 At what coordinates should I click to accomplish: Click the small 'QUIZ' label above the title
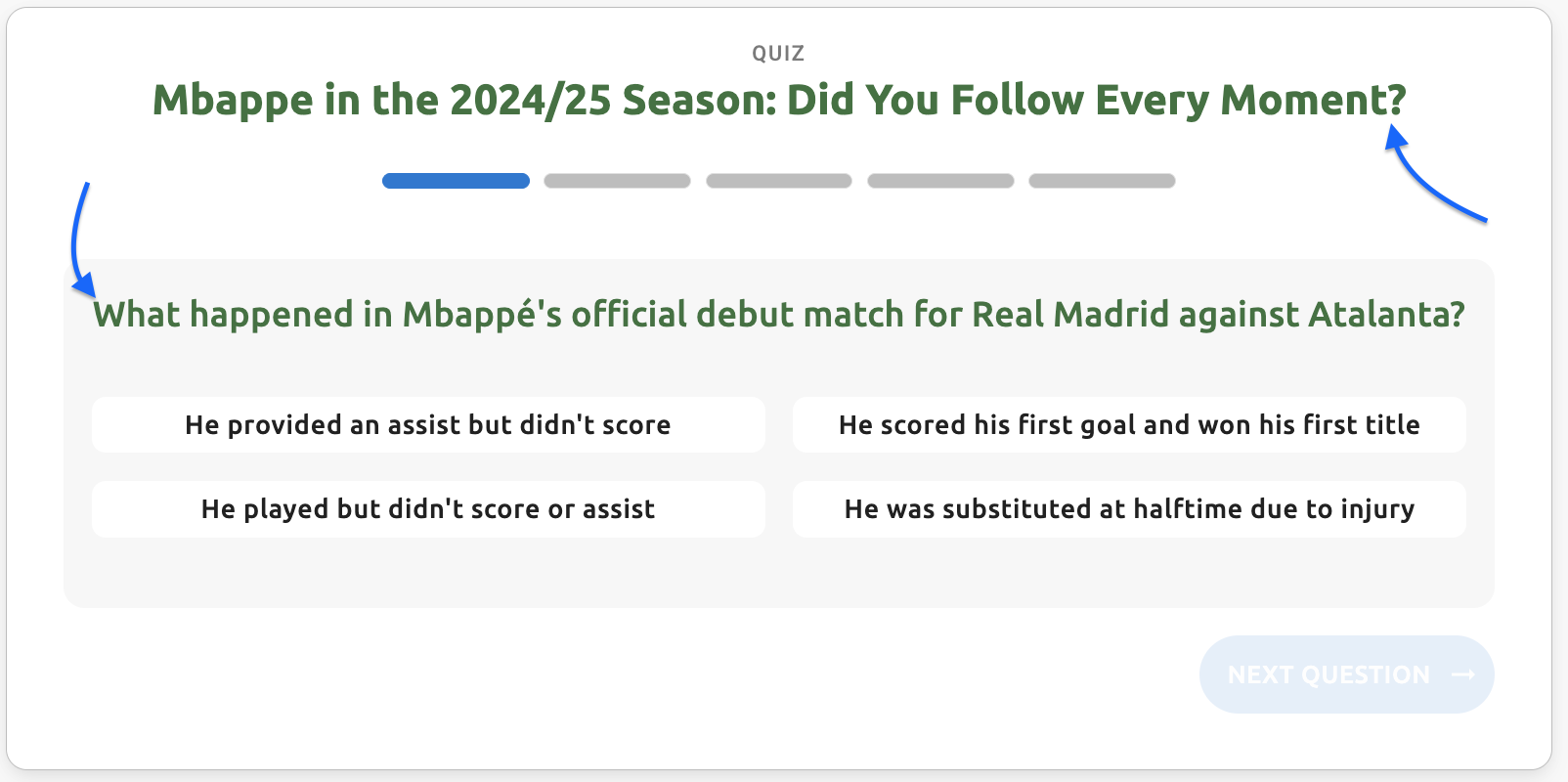(778, 54)
